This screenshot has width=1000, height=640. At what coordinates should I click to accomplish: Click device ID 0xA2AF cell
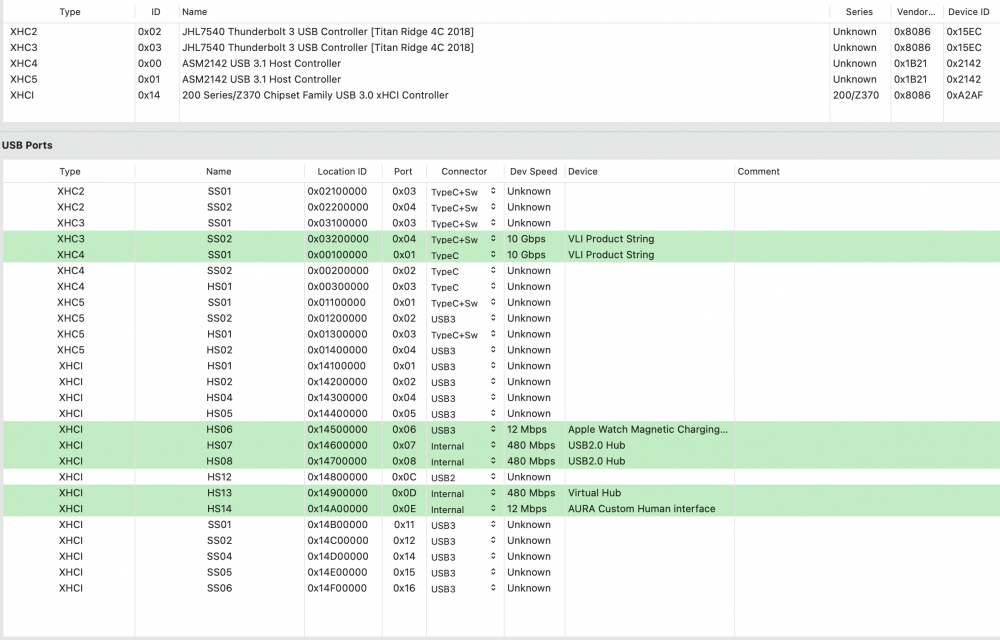pos(964,95)
